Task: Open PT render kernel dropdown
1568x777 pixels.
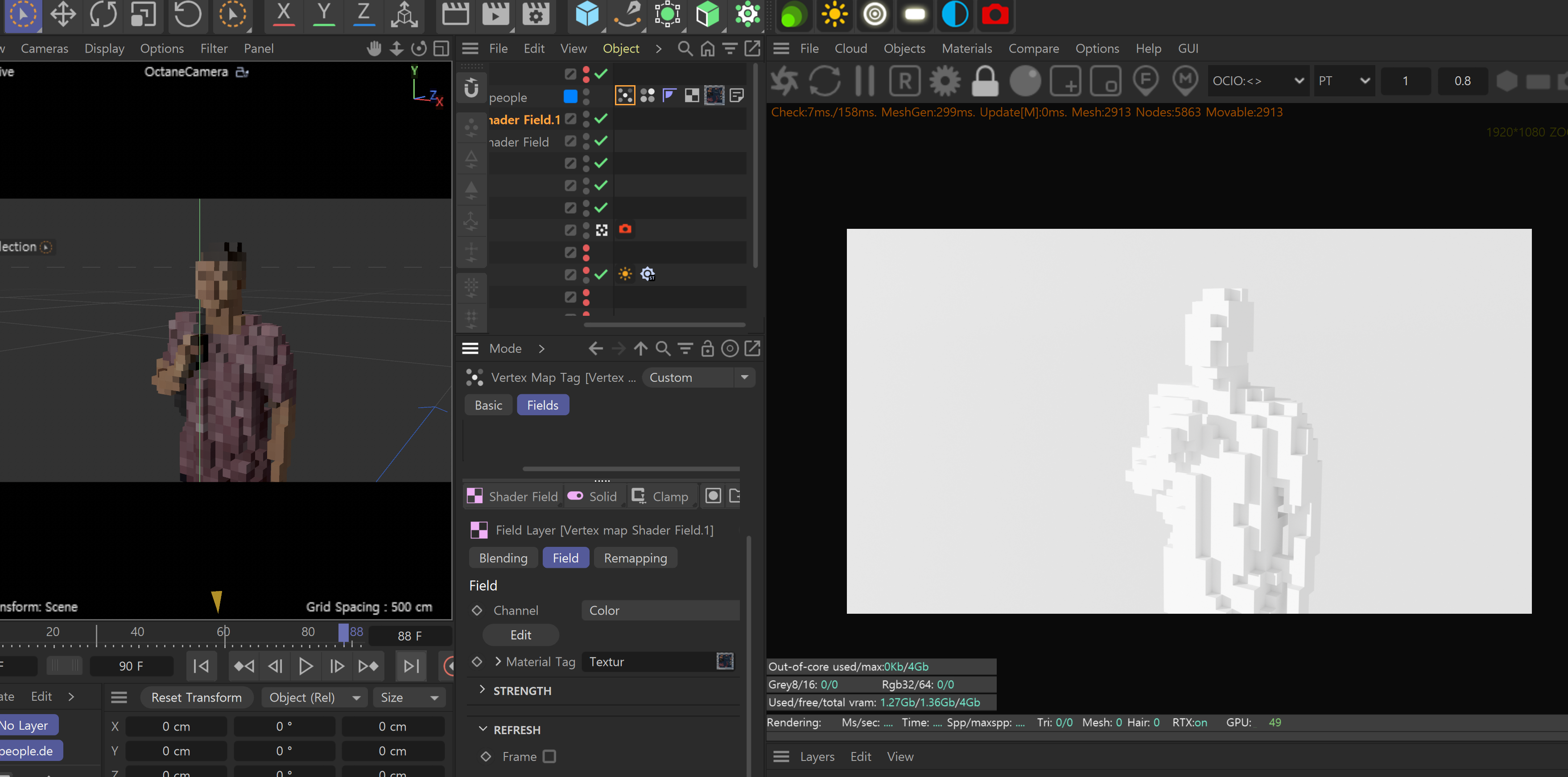Action: 1344,81
